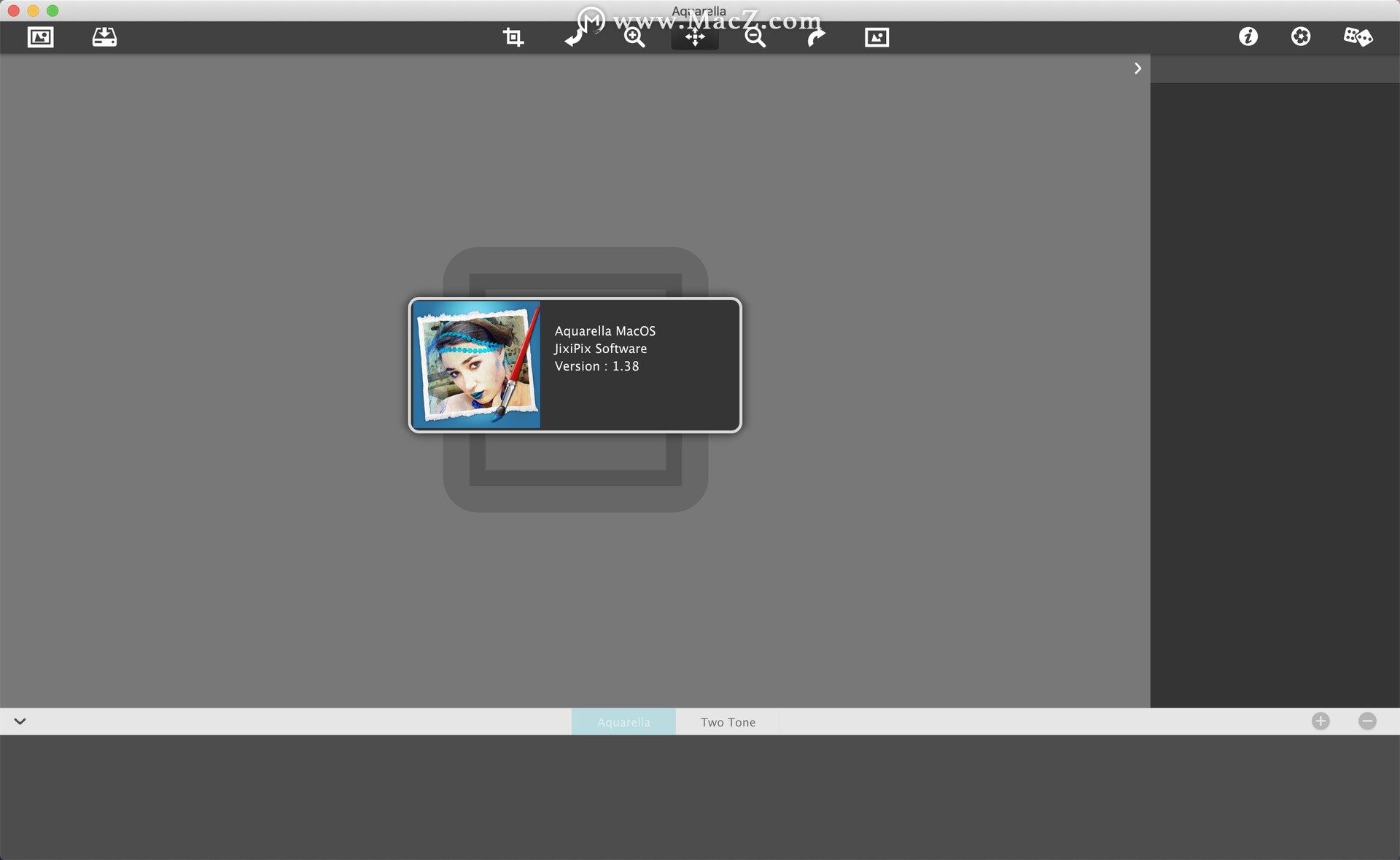Image resolution: width=1400 pixels, height=860 pixels.
Task: Close the window with the red button
Action: point(13,10)
